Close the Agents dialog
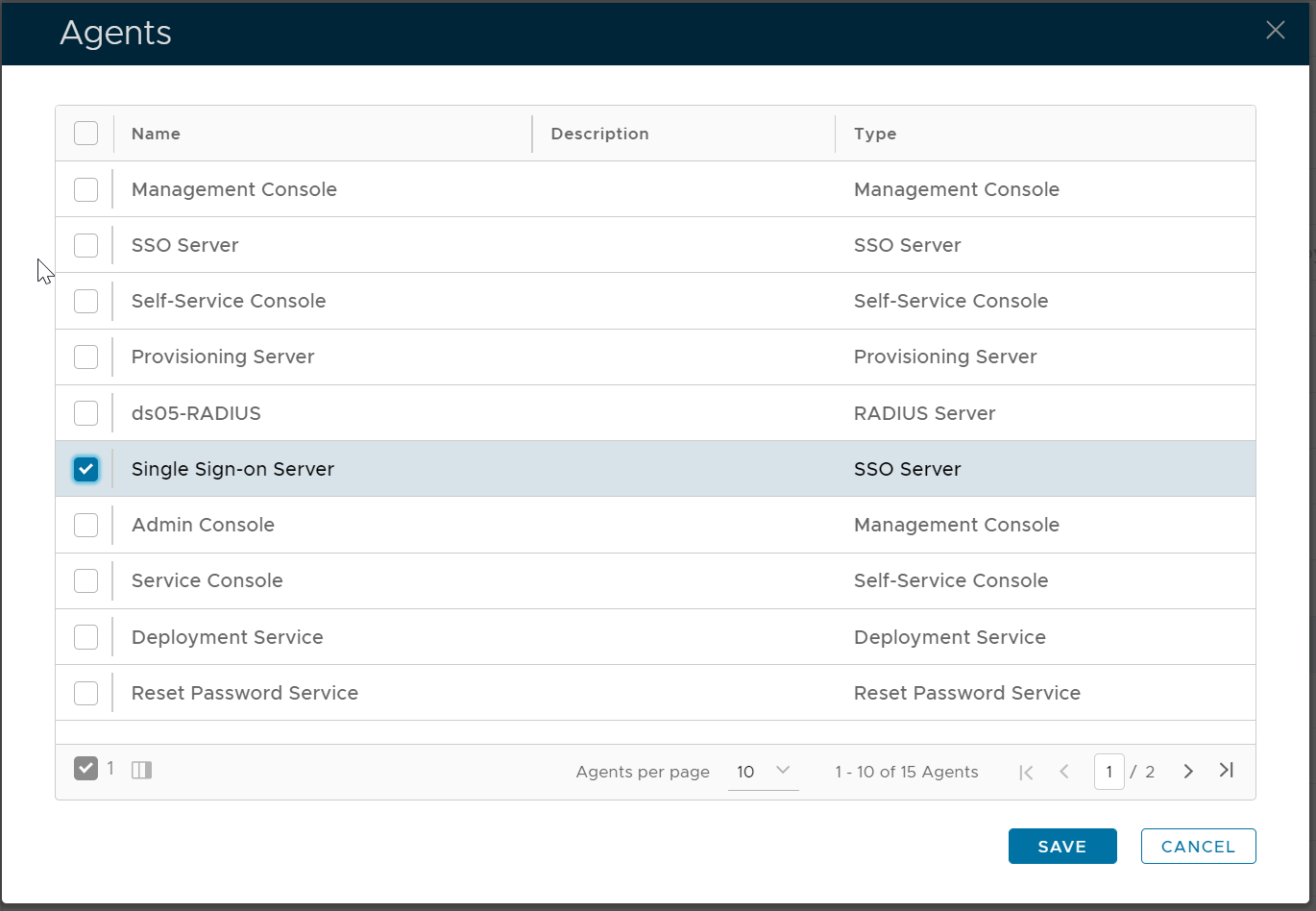The height and width of the screenshot is (911, 1316). click(1275, 31)
